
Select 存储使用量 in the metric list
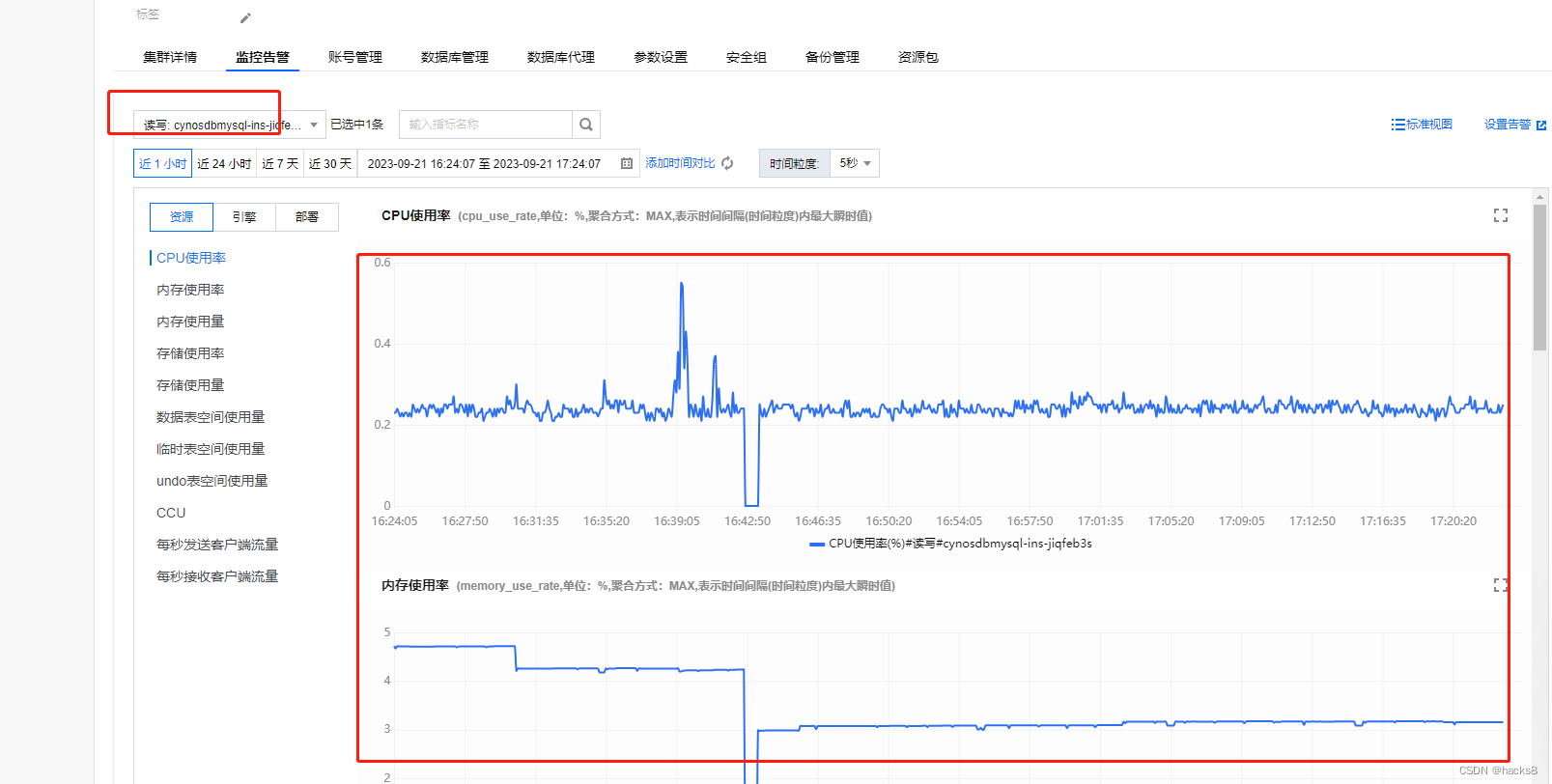190,385
